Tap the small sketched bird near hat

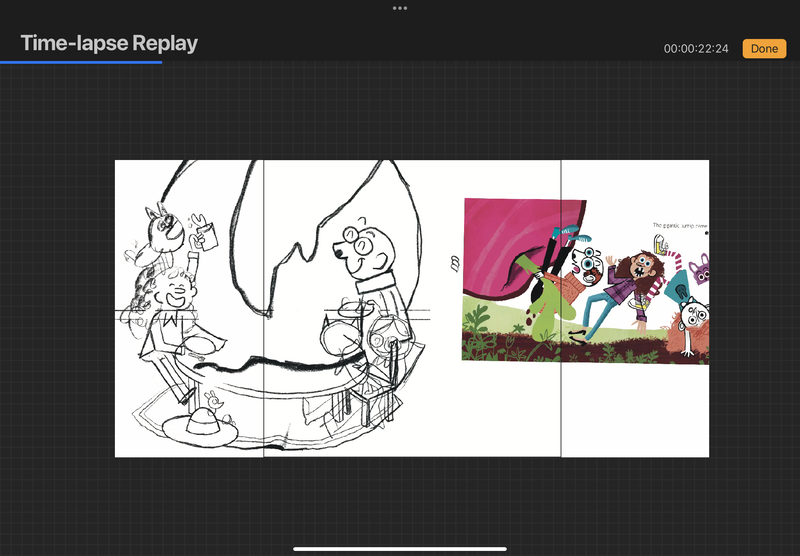point(213,402)
